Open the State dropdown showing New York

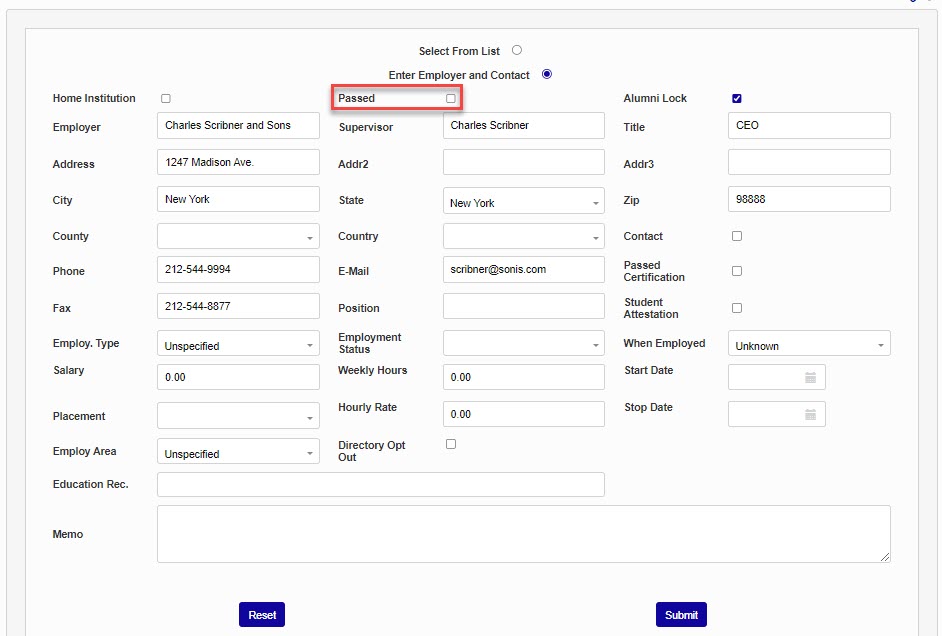click(x=523, y=202)
